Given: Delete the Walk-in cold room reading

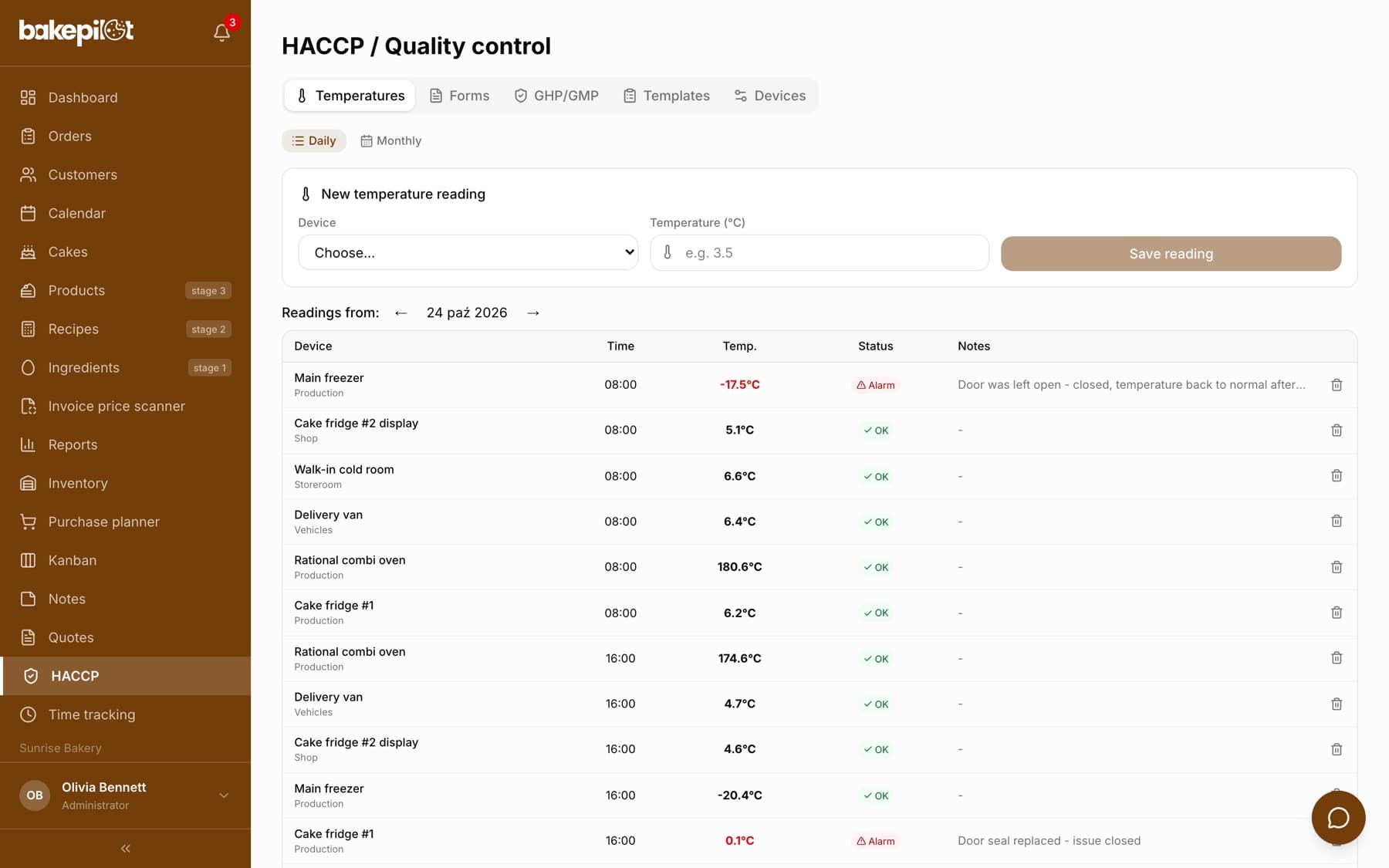Looking at the screenshot, I should point(1337,476).
